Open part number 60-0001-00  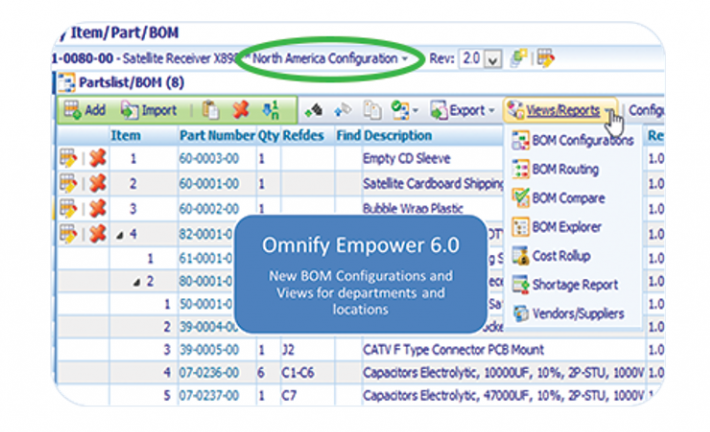209,184
